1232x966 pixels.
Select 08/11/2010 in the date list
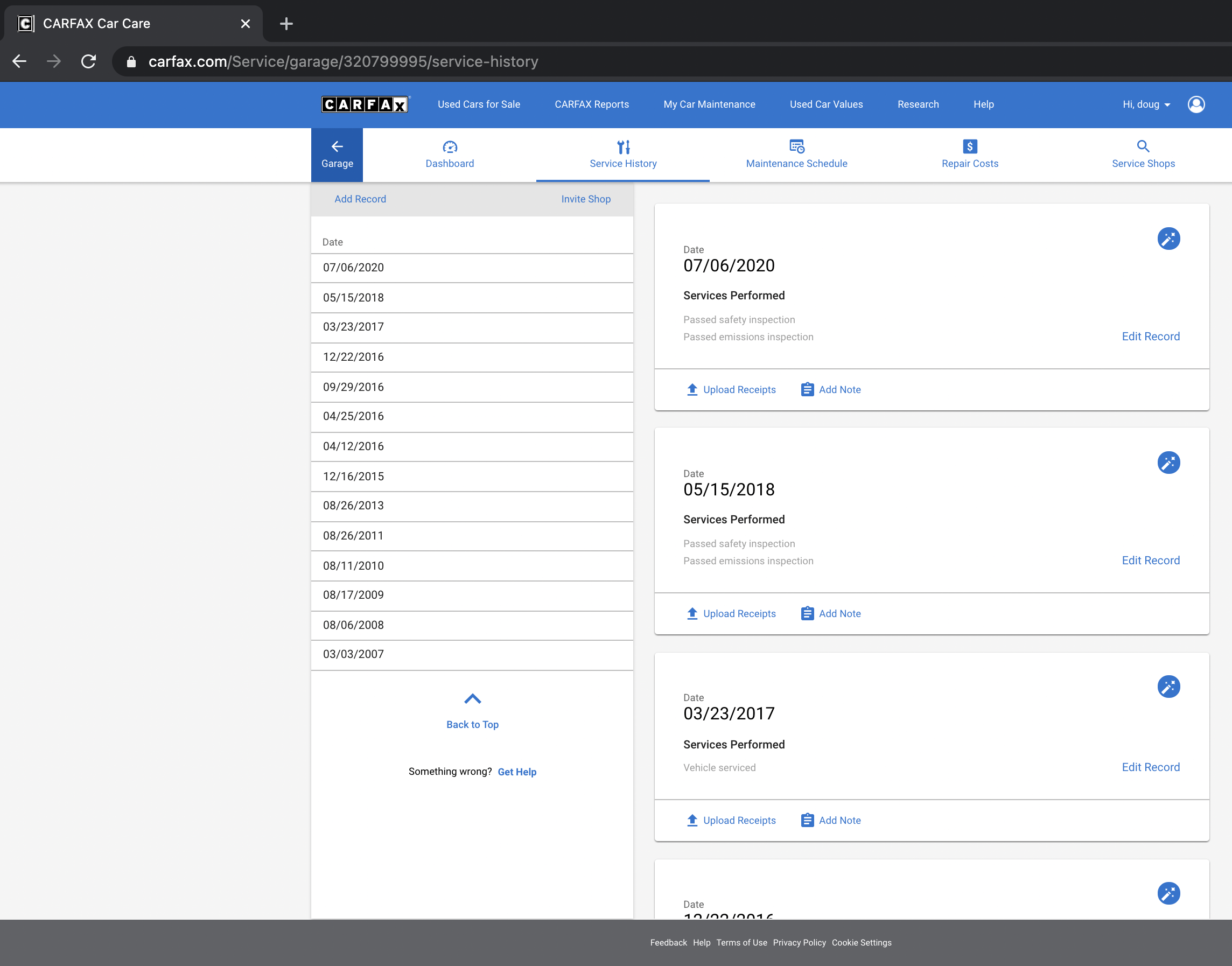click(472, 566)
